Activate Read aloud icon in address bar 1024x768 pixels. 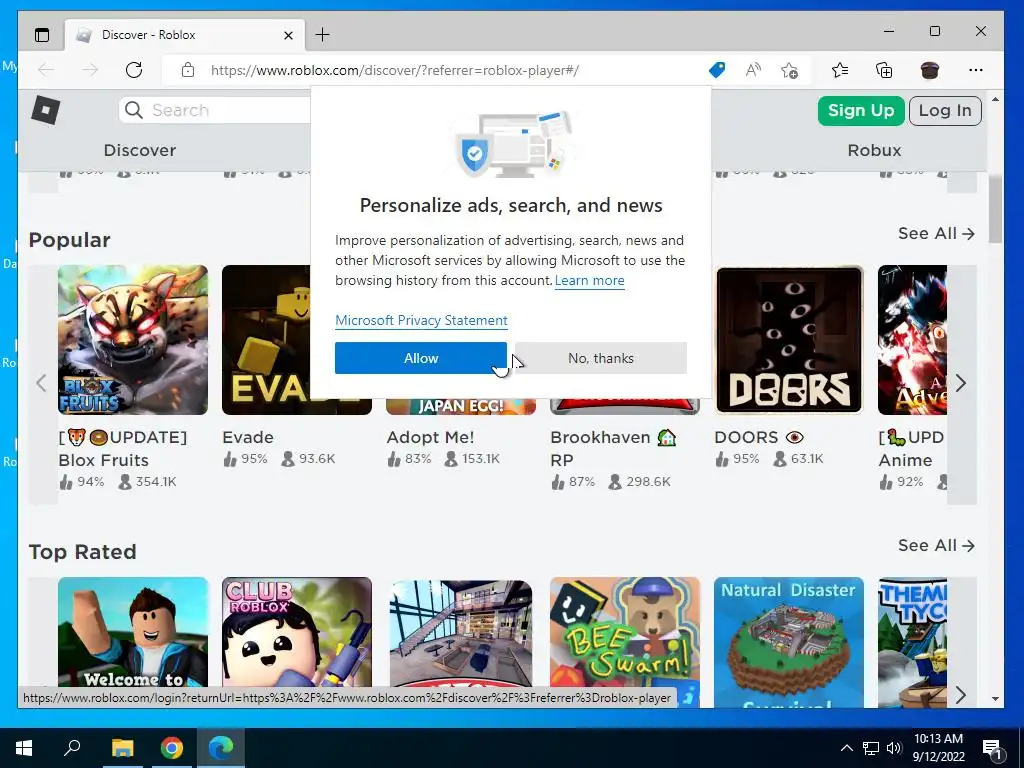(753, 70)
